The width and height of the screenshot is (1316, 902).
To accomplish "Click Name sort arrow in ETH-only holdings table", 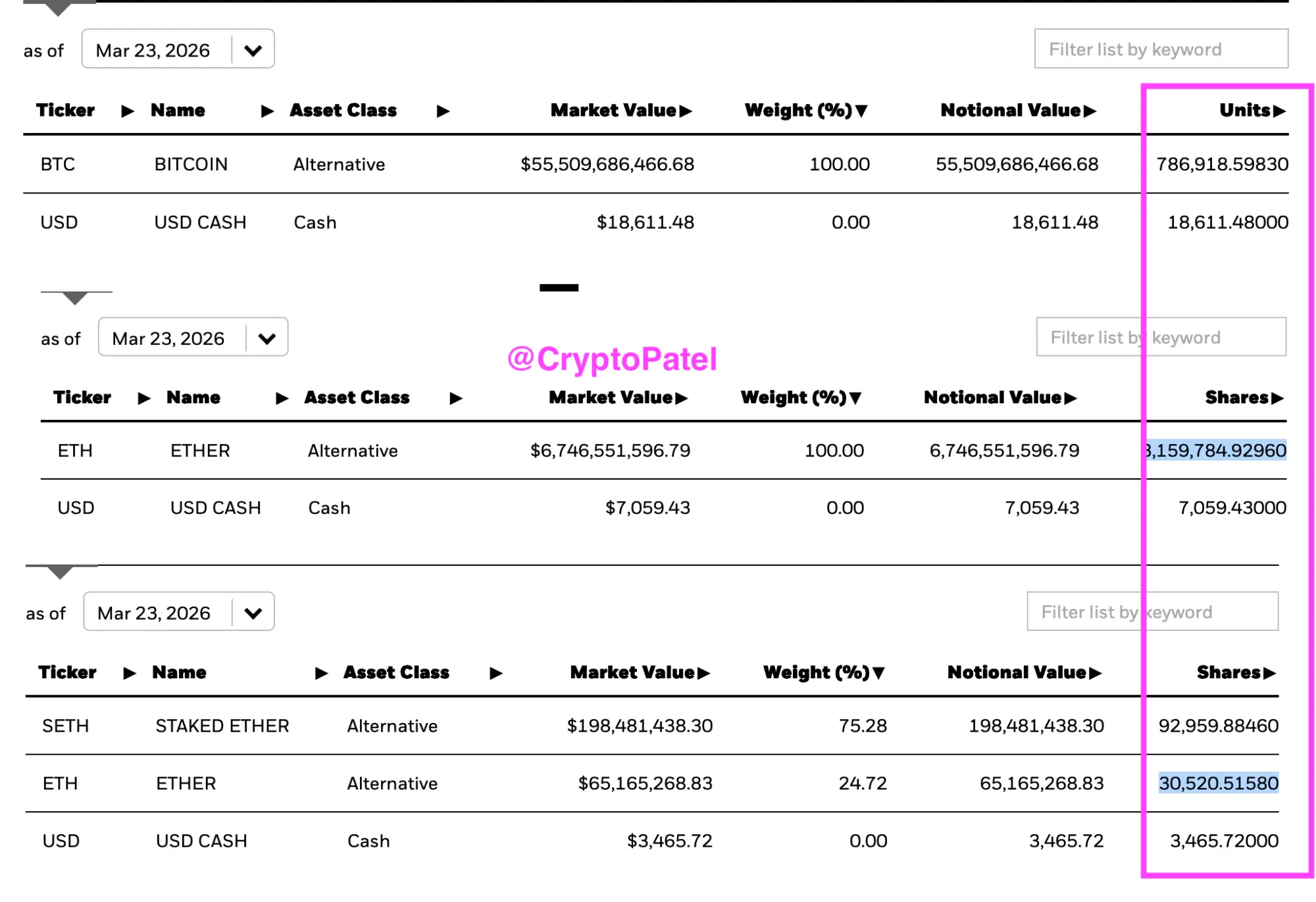I will click(282, 398).
